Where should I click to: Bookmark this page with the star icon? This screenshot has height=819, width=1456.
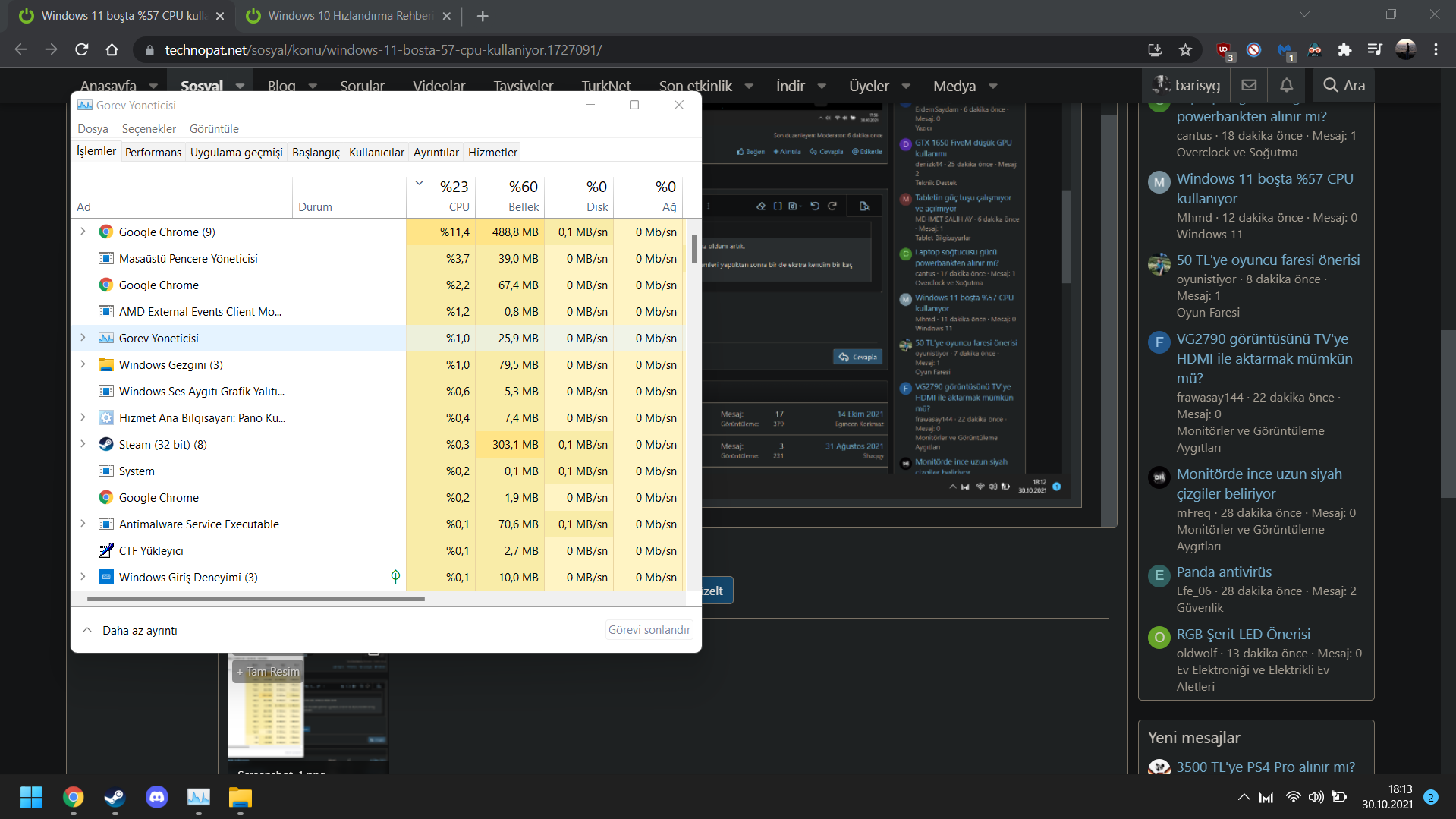pyautogui.click(x=1185, y=50)
